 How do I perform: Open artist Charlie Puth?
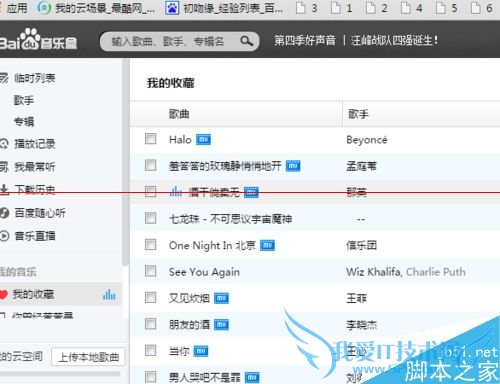click(x=436, y=272)
